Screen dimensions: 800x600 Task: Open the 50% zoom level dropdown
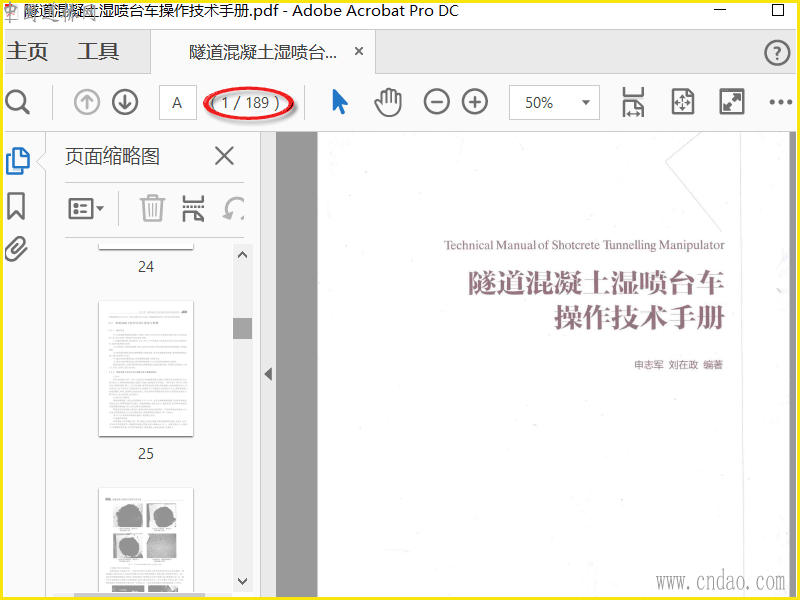[x=554, y=103]
